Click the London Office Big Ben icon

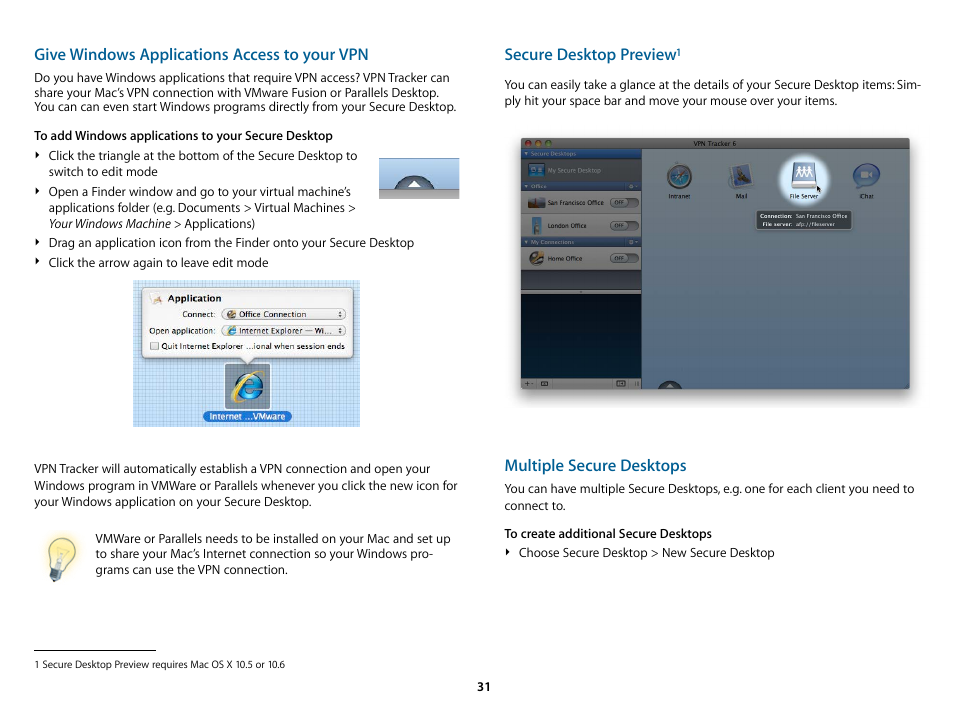(537, 226)
